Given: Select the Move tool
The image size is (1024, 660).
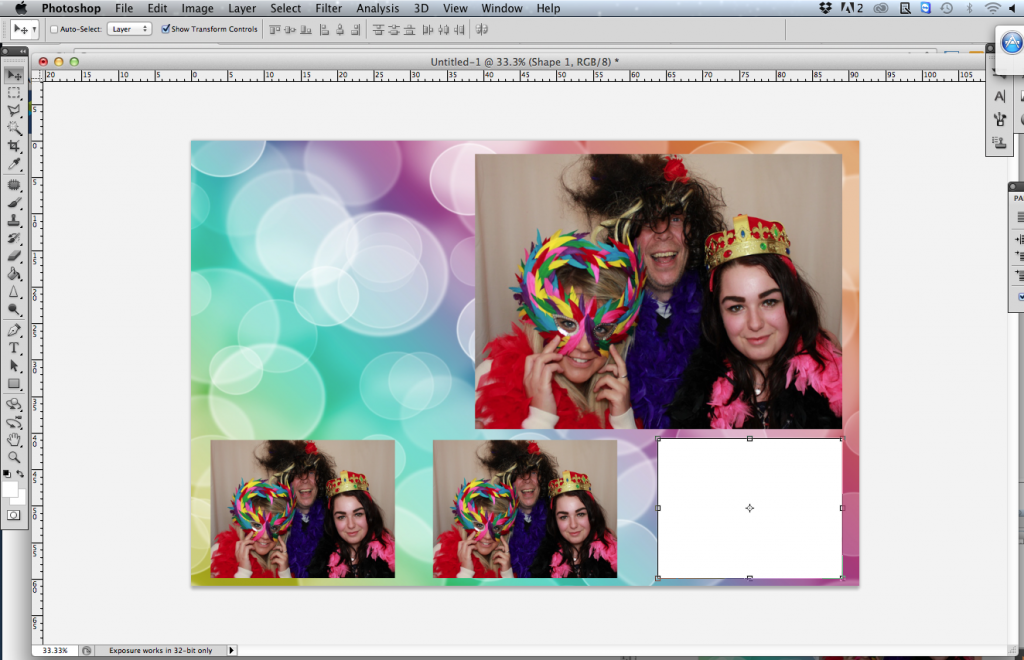Looking at the screenshot, I should [15, 74].
